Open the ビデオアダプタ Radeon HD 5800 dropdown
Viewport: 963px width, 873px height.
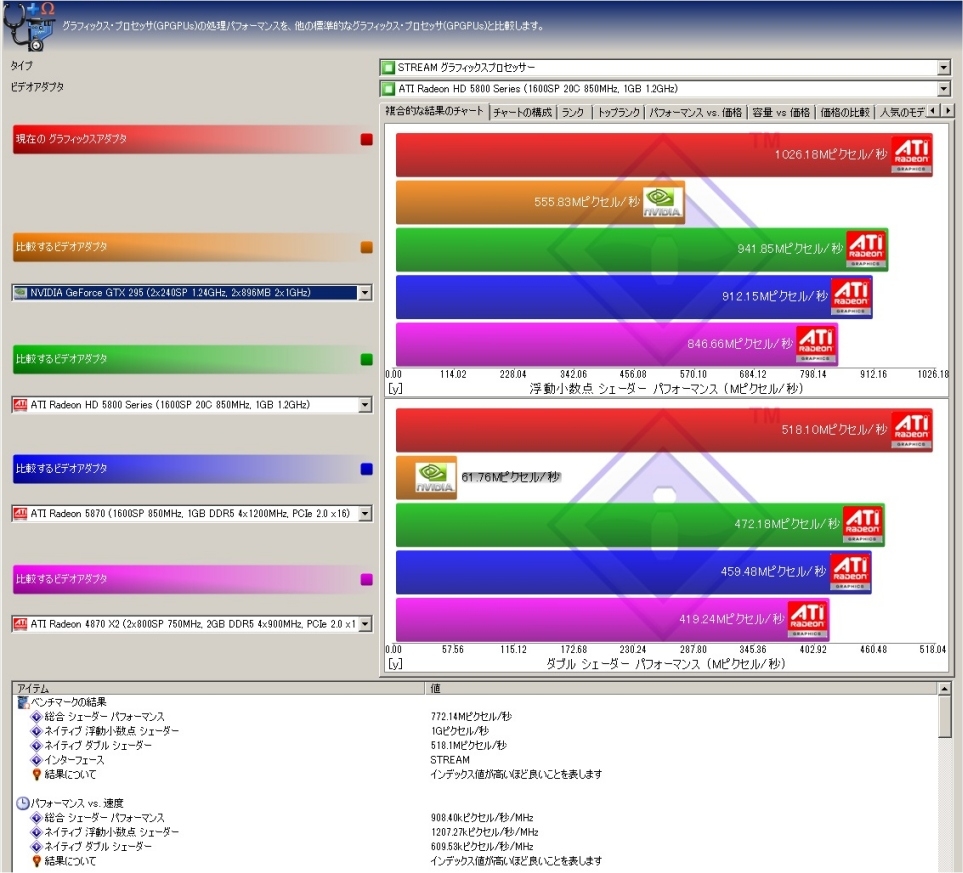(944, 89)
